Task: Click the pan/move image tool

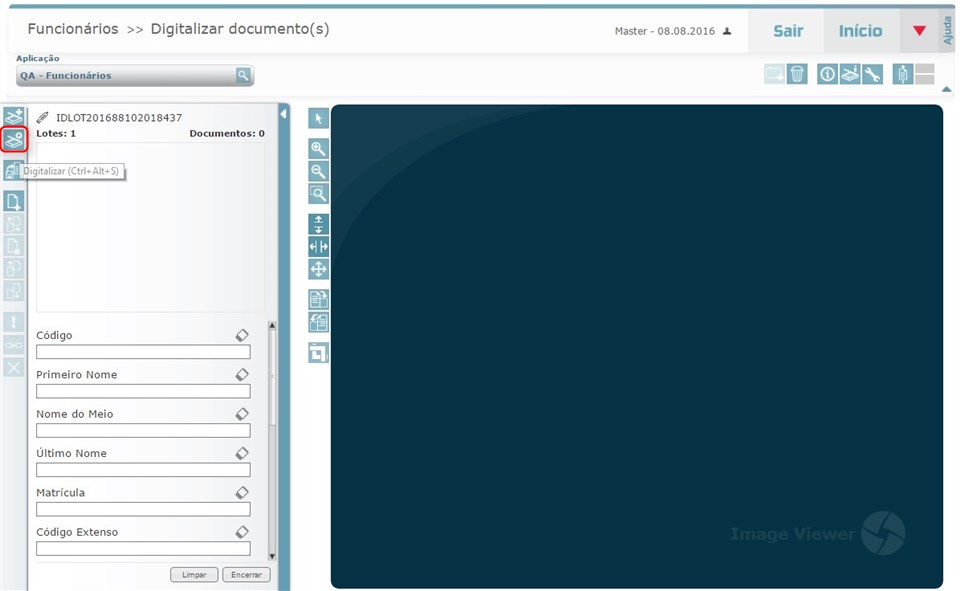Action: (317, 268)
